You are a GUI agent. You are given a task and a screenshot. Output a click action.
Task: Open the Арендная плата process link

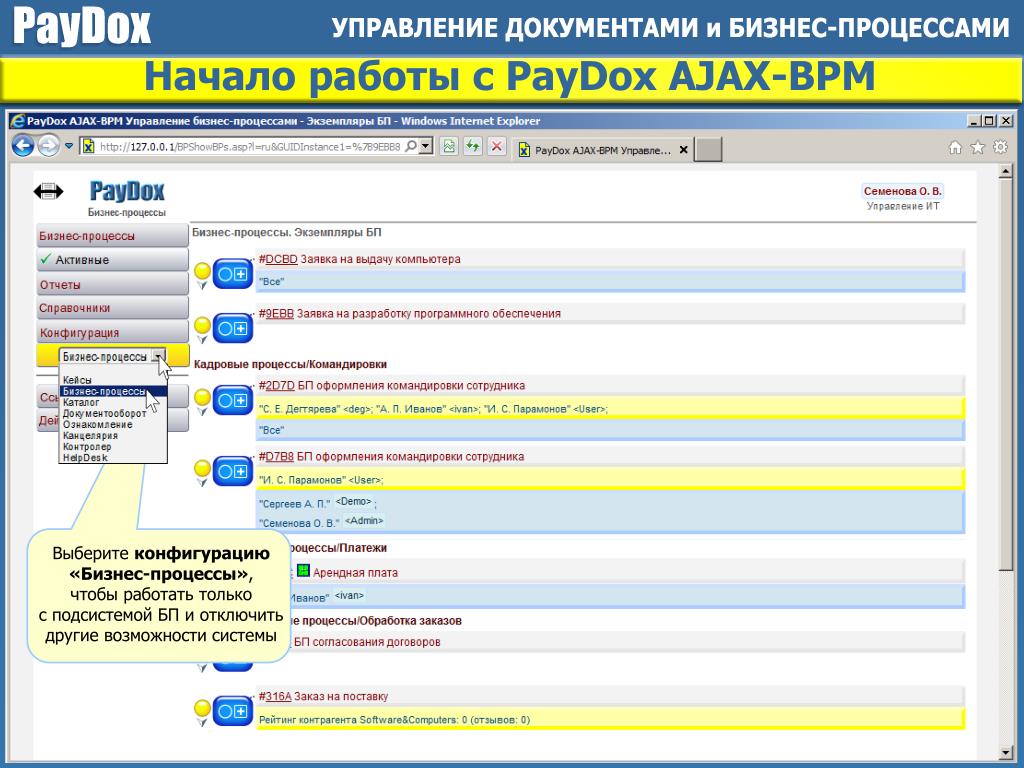tap(355, 573)
